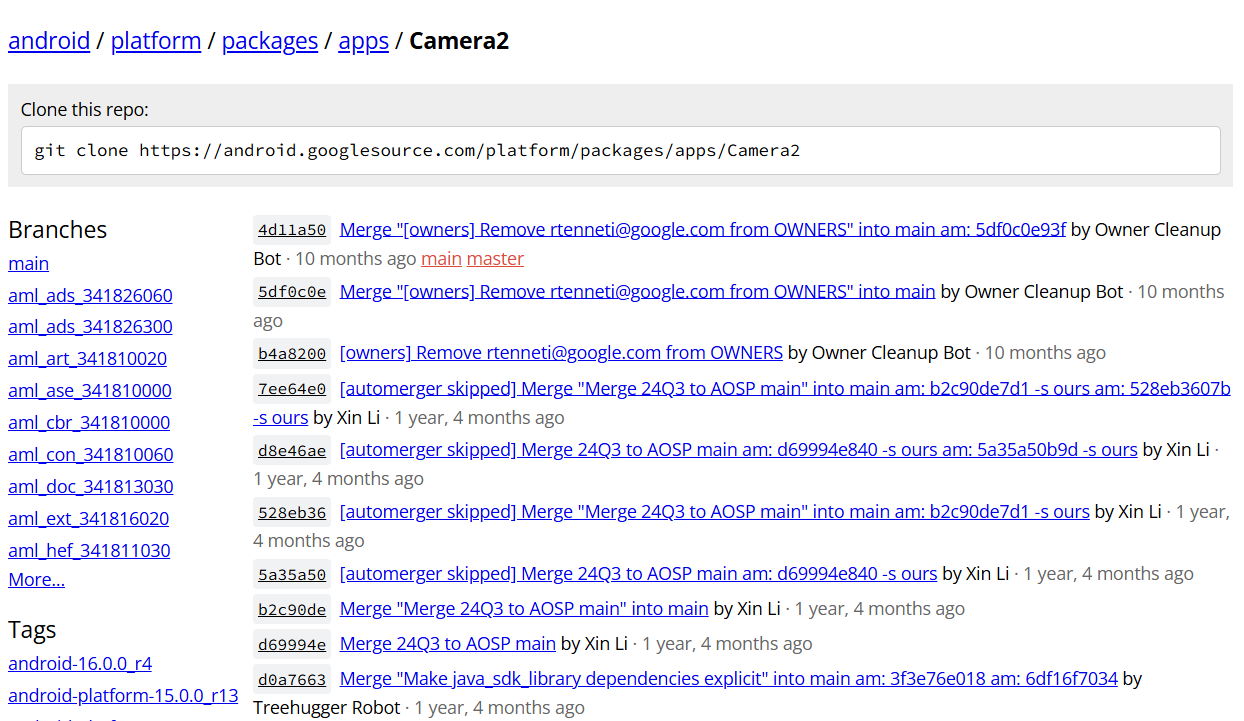Open branch aml_cbr_341810000
The width and height of the screenshot is (1244, 721).
[89, 423]
